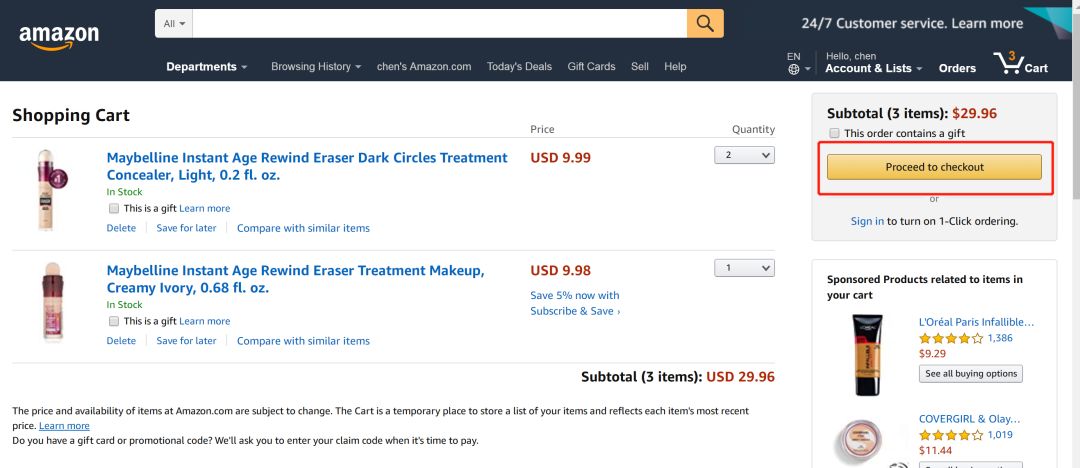Click the L'Oréal star rating

click(x=950, y=338)
